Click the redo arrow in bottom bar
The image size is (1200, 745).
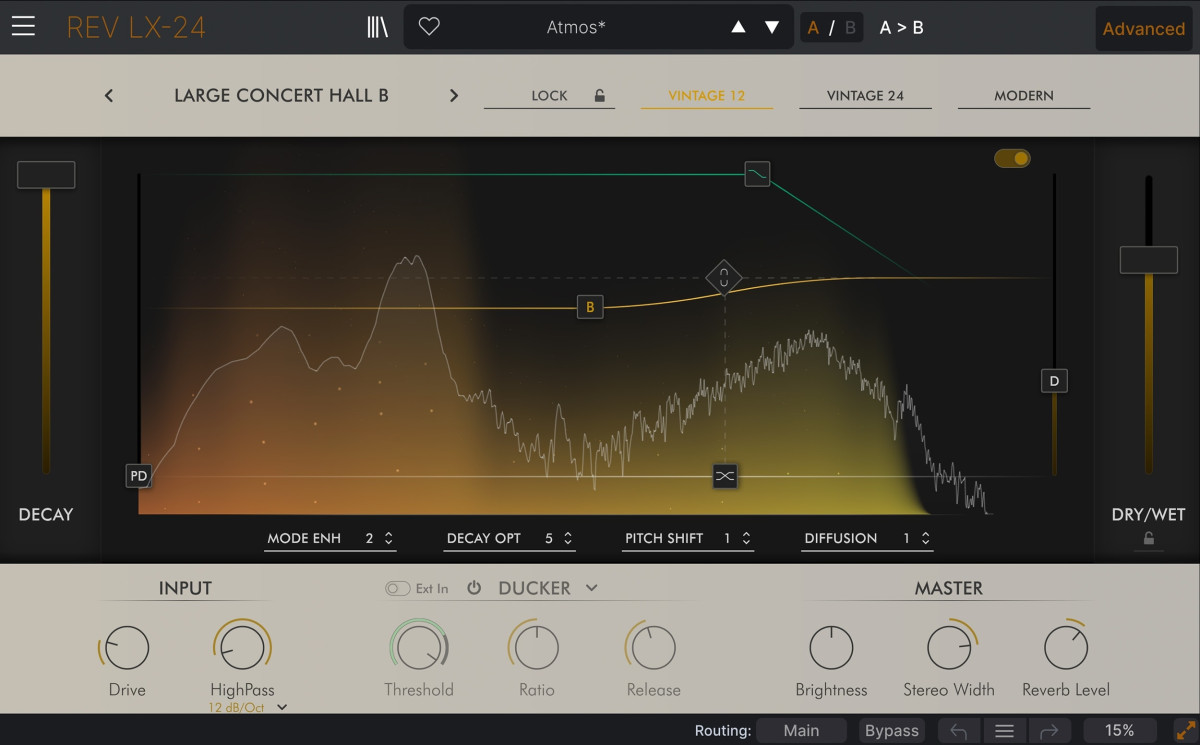click(x=1048, y=731)
